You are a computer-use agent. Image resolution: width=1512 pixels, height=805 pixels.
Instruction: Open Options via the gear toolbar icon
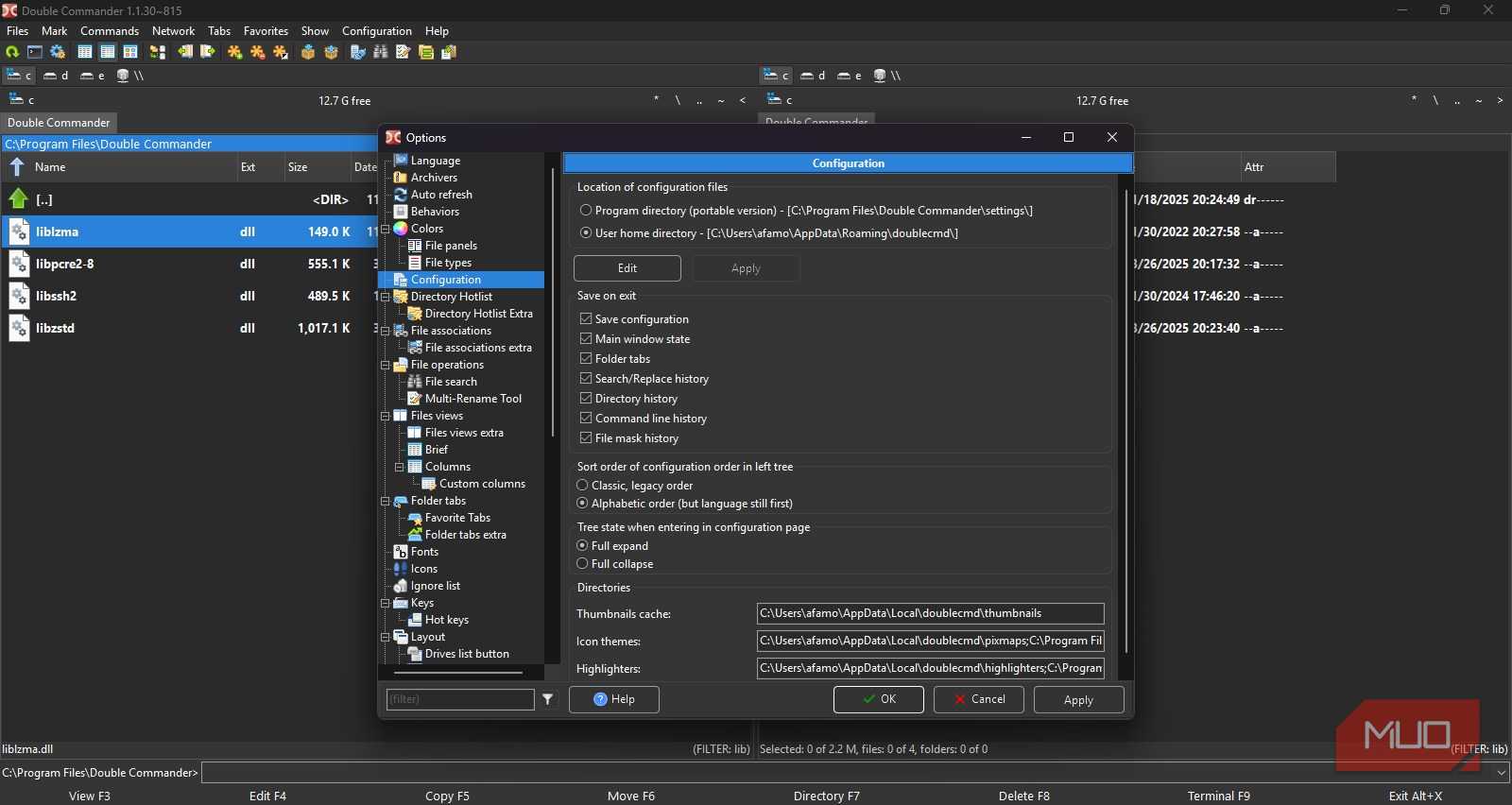[x=58, y=52]
